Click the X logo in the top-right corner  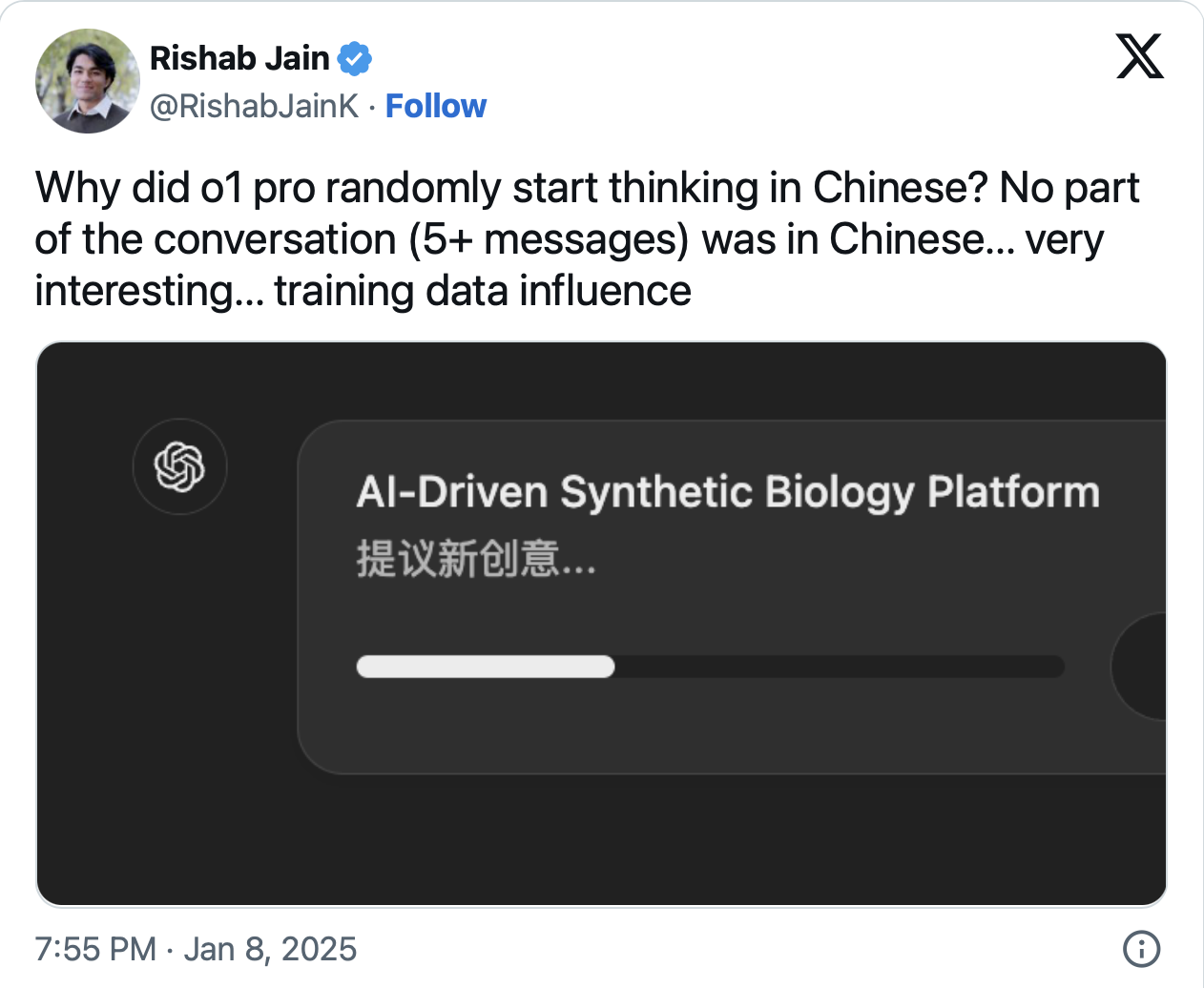click(1139, 56)
